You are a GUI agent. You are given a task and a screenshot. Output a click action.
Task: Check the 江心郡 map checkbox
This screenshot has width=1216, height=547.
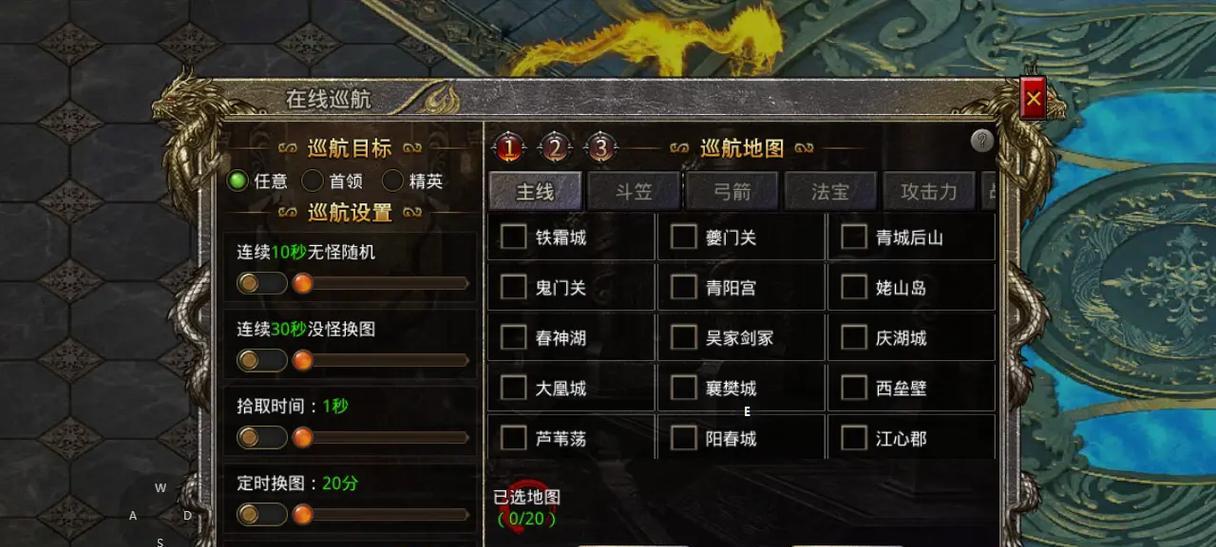coord(854,437)
